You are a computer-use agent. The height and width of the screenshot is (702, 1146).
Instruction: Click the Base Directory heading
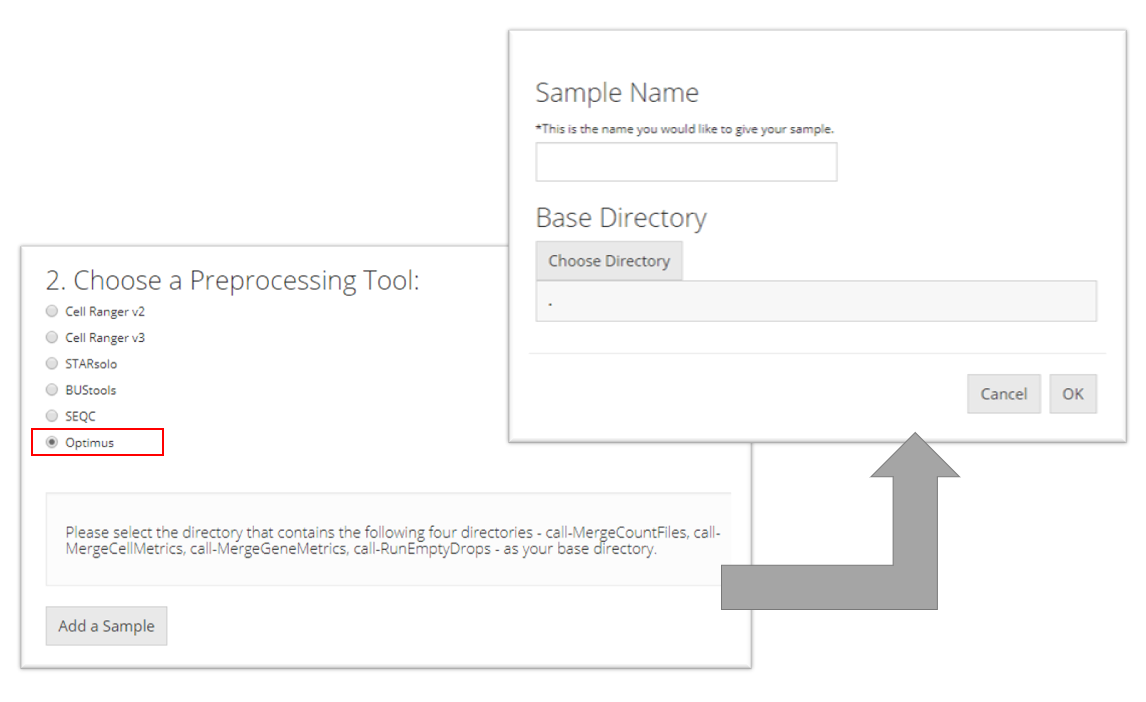click(x=621, y=218)
